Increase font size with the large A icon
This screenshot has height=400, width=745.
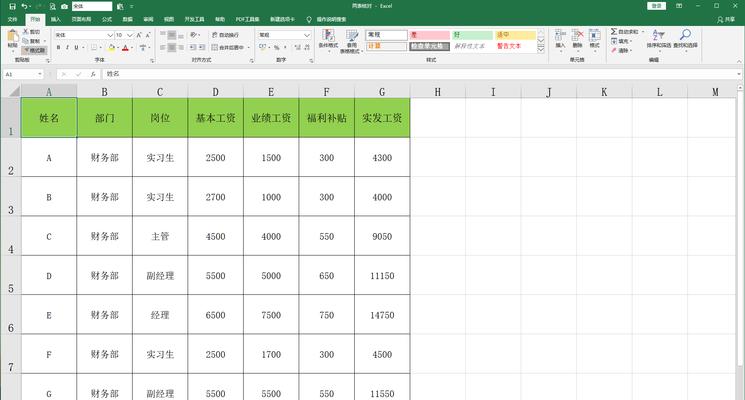(139, 35)
